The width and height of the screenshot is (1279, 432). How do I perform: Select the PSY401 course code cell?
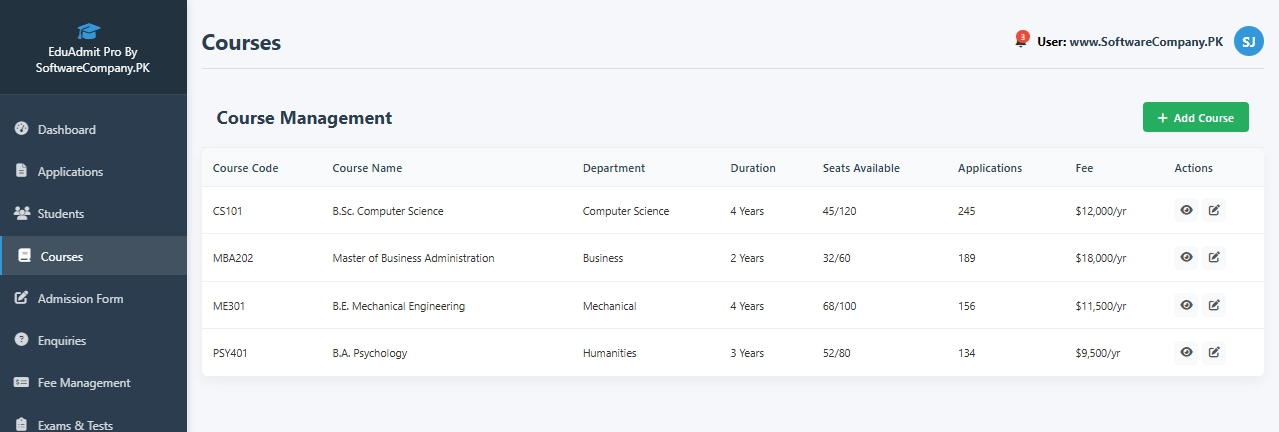click(230, 353)
